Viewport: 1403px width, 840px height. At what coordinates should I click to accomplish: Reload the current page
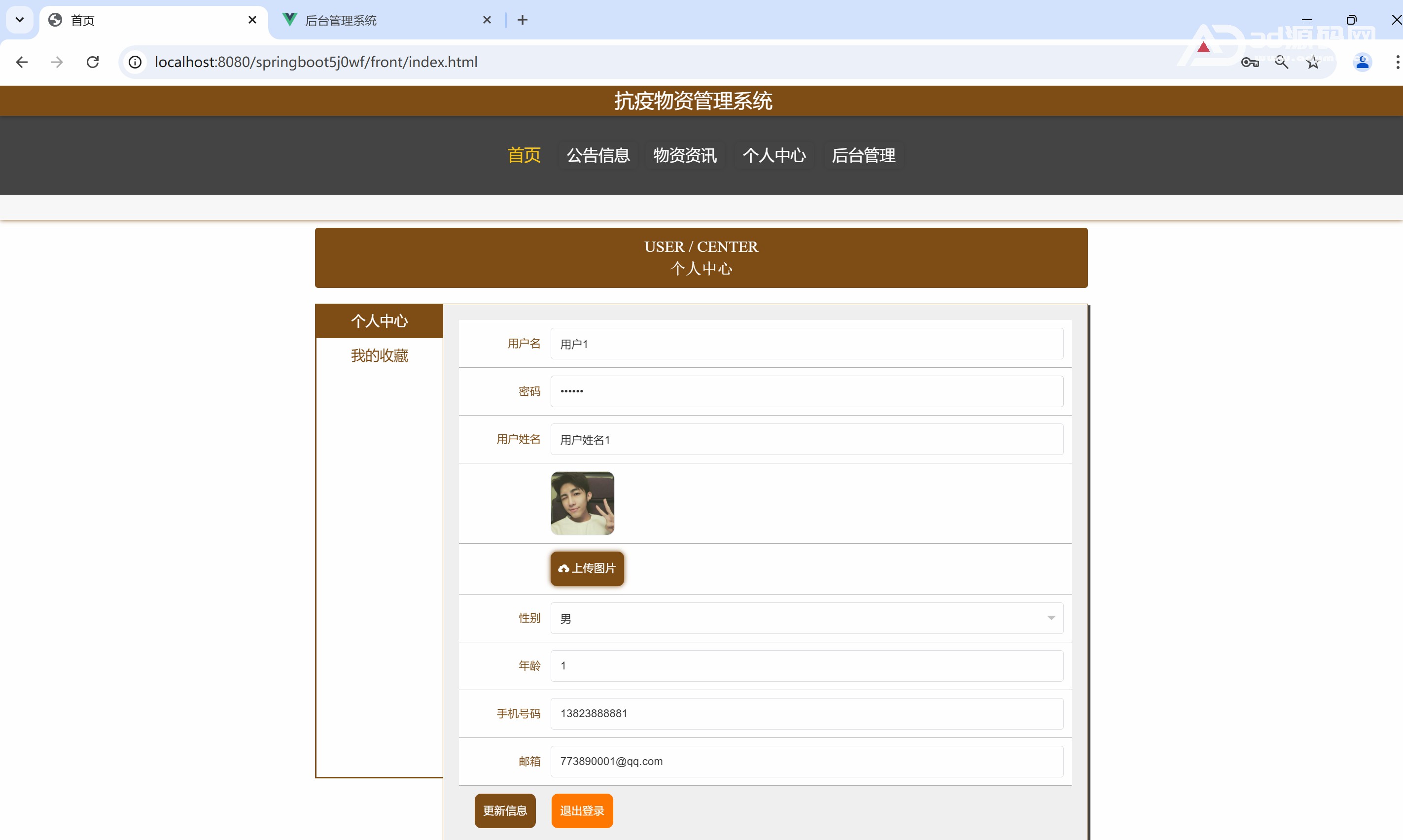pos(93,62)
